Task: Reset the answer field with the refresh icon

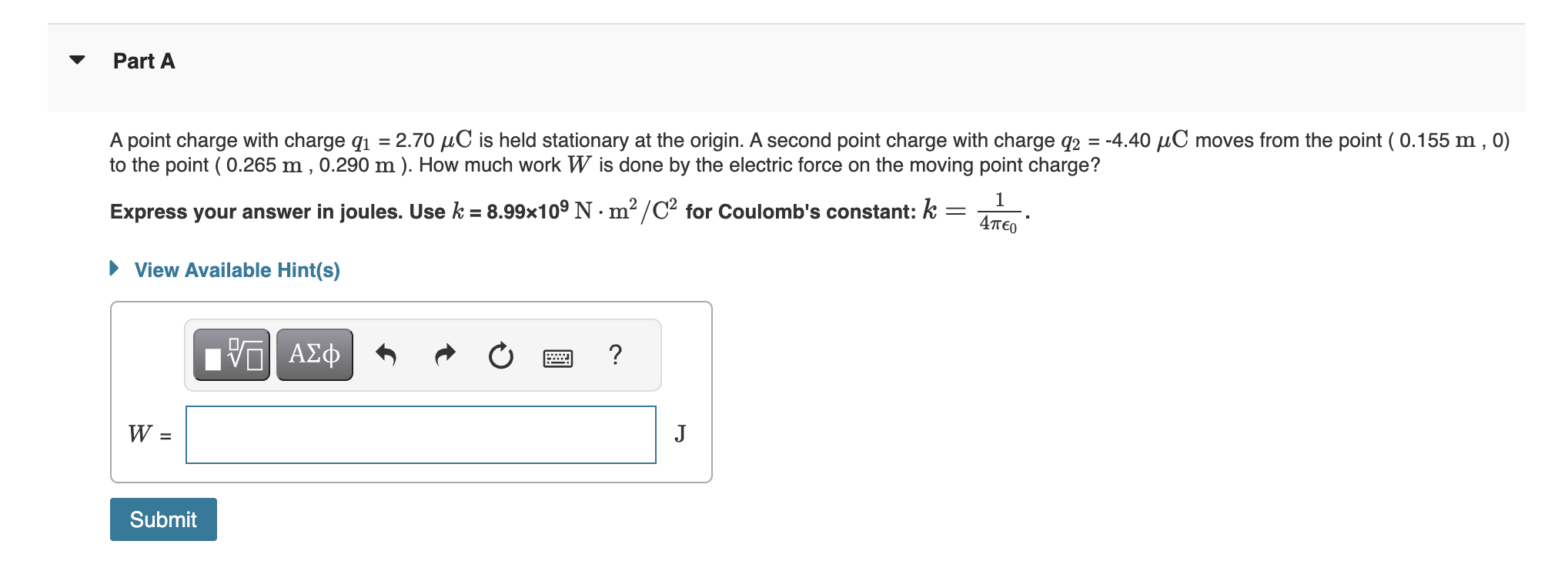Action: 500,354
